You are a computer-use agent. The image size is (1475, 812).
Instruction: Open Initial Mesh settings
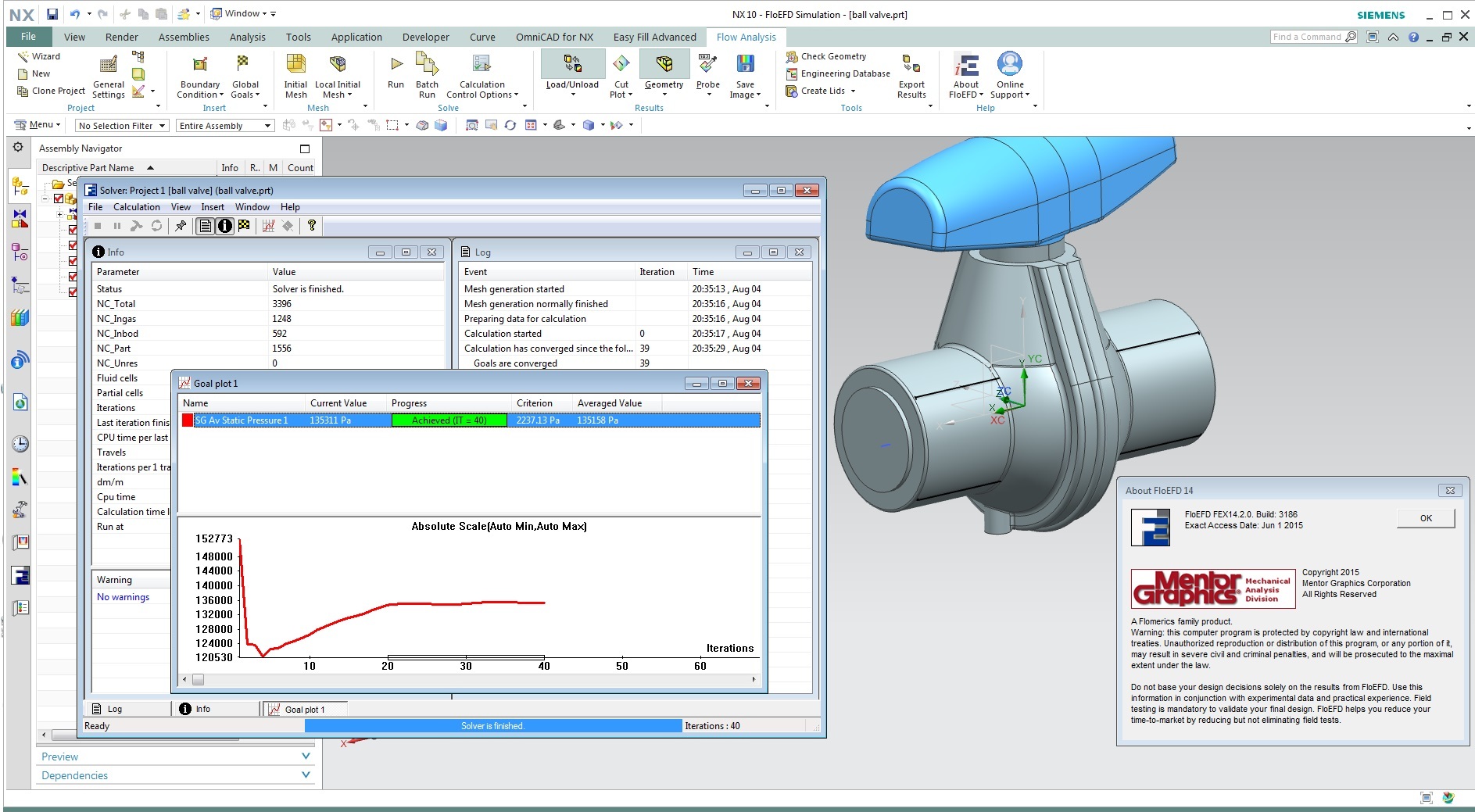pyautogui.click(x=295, y=77)
